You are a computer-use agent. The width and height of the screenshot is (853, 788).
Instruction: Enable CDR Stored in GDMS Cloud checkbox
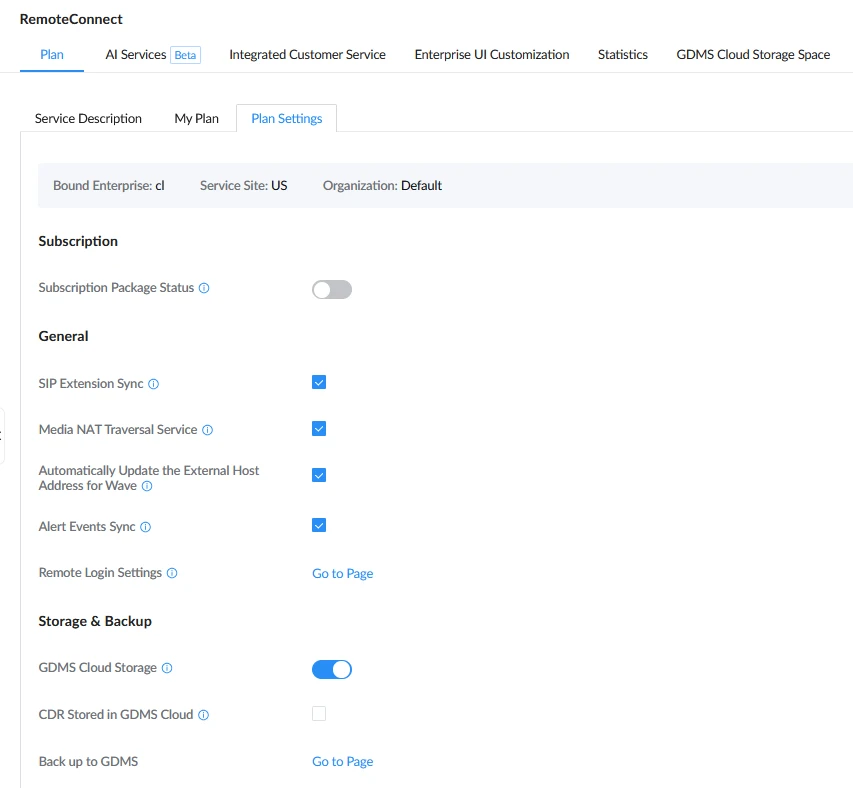tap(319, 713)
